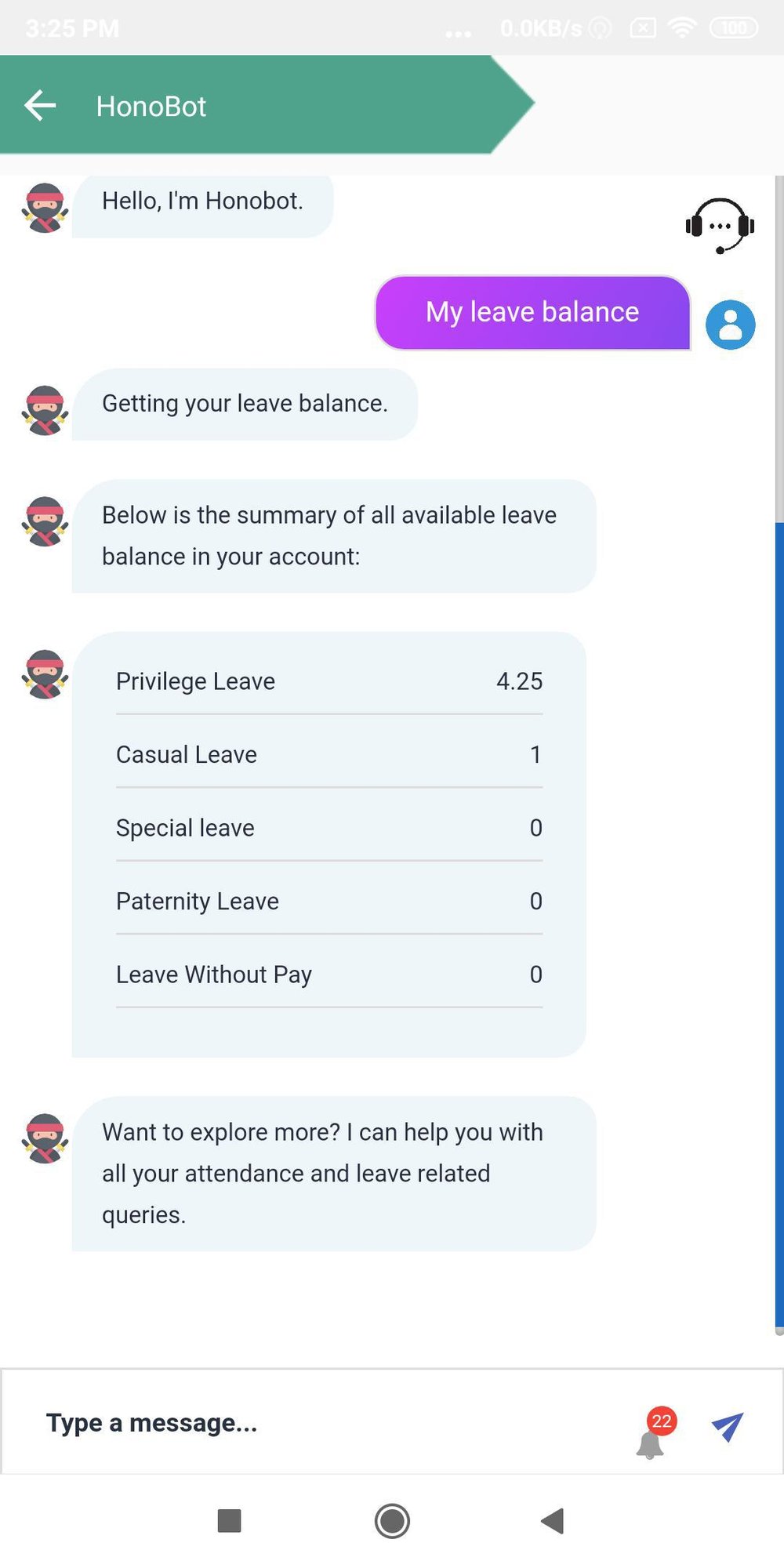The image size is (784, 1568).
Task: Tap the Want to explore more message
Action: pos(334,1174)
